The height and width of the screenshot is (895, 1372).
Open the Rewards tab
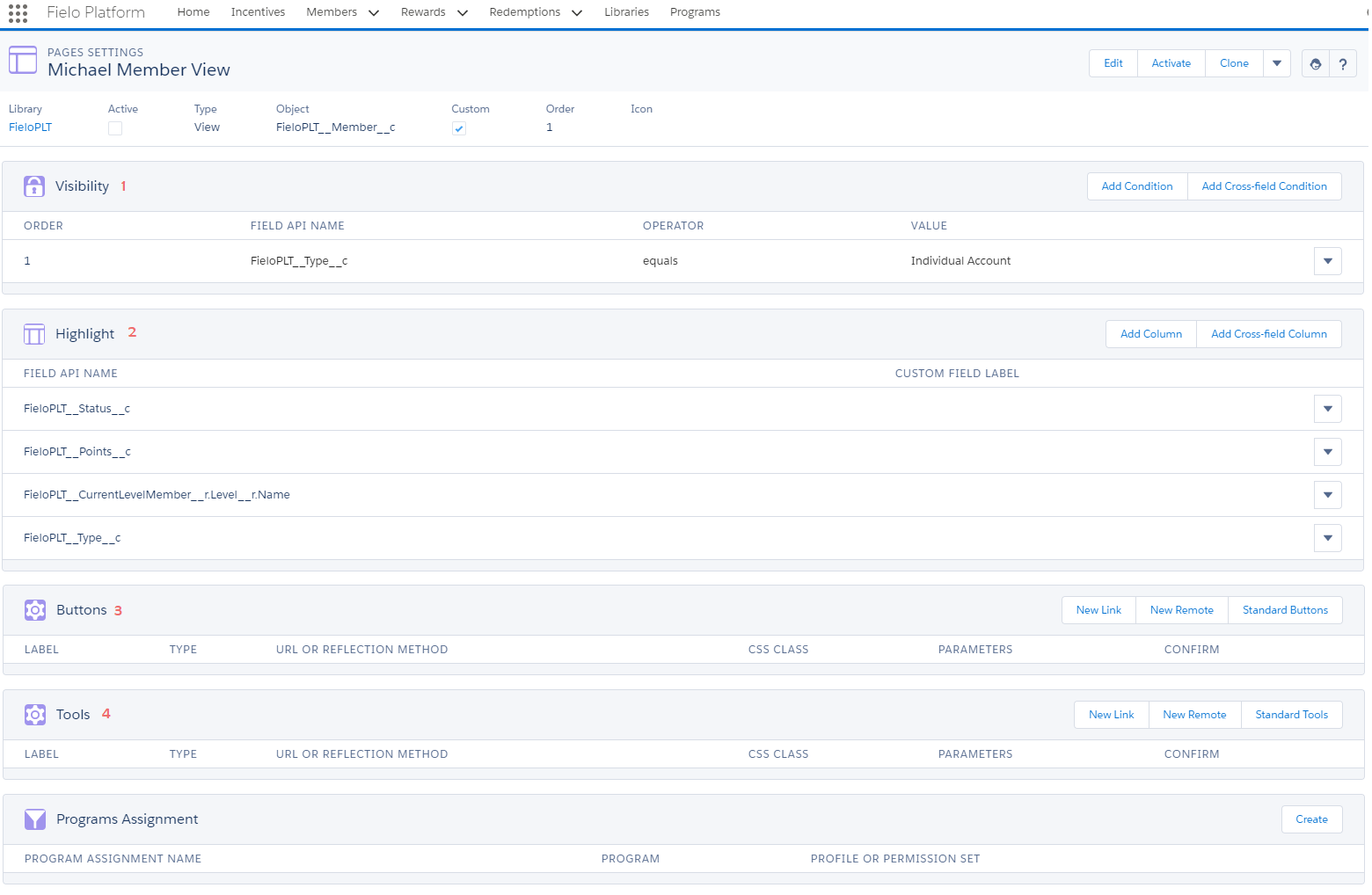click(x=423, y=12)
